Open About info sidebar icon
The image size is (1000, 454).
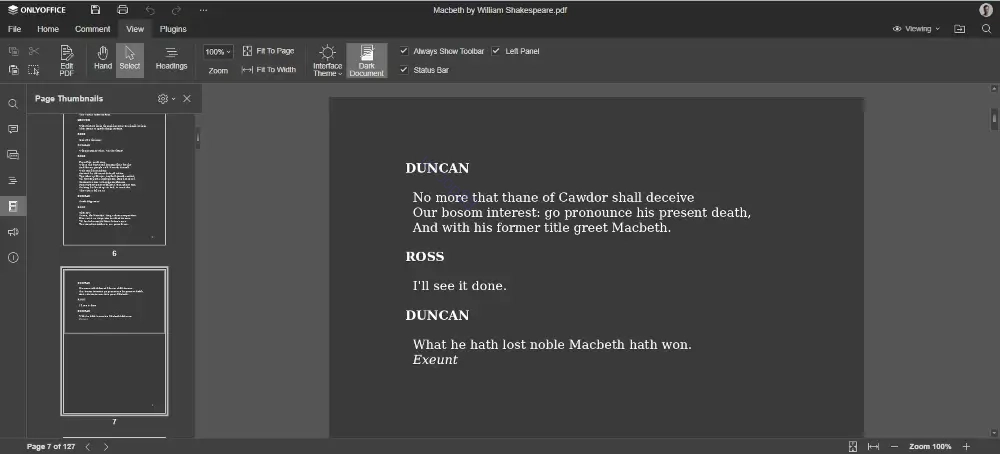coord(13,258)
